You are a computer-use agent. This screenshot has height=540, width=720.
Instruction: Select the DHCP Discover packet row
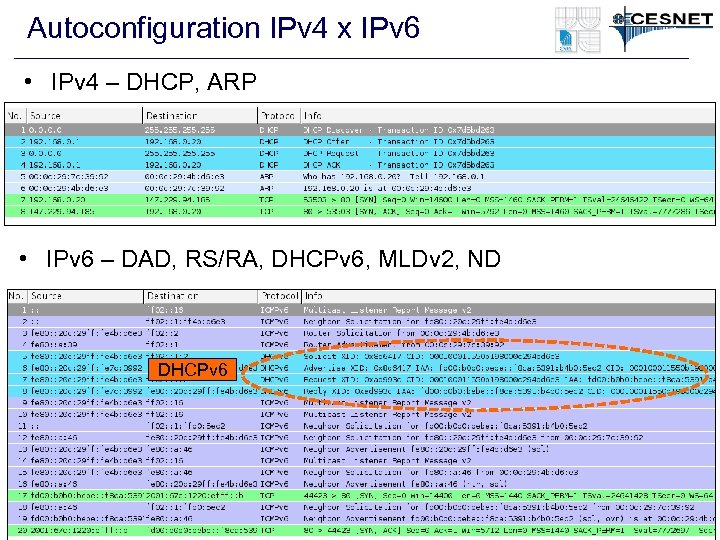click(x=360, y=130)
